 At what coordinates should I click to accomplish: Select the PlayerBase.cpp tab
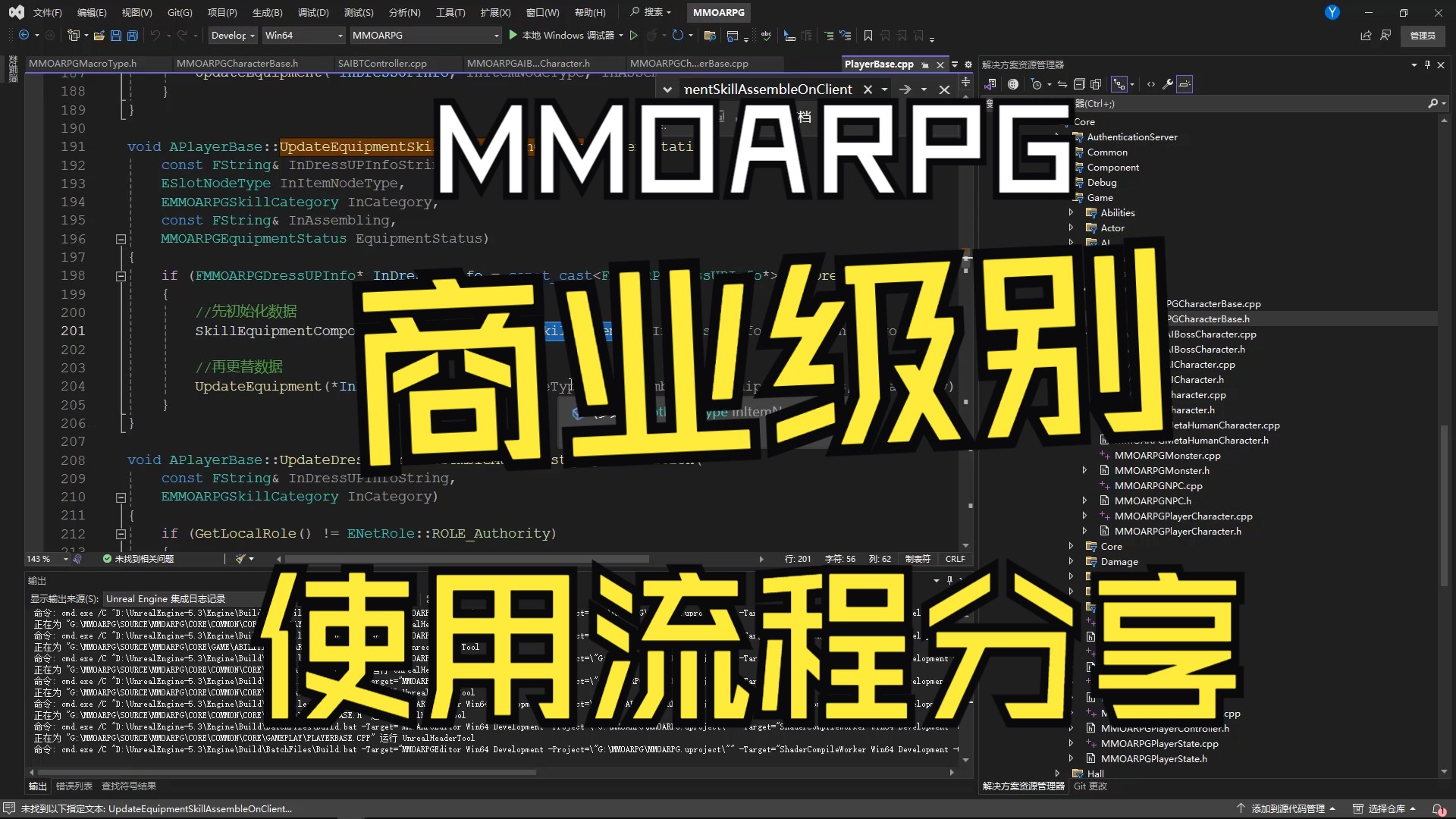[x=878, y=64]
